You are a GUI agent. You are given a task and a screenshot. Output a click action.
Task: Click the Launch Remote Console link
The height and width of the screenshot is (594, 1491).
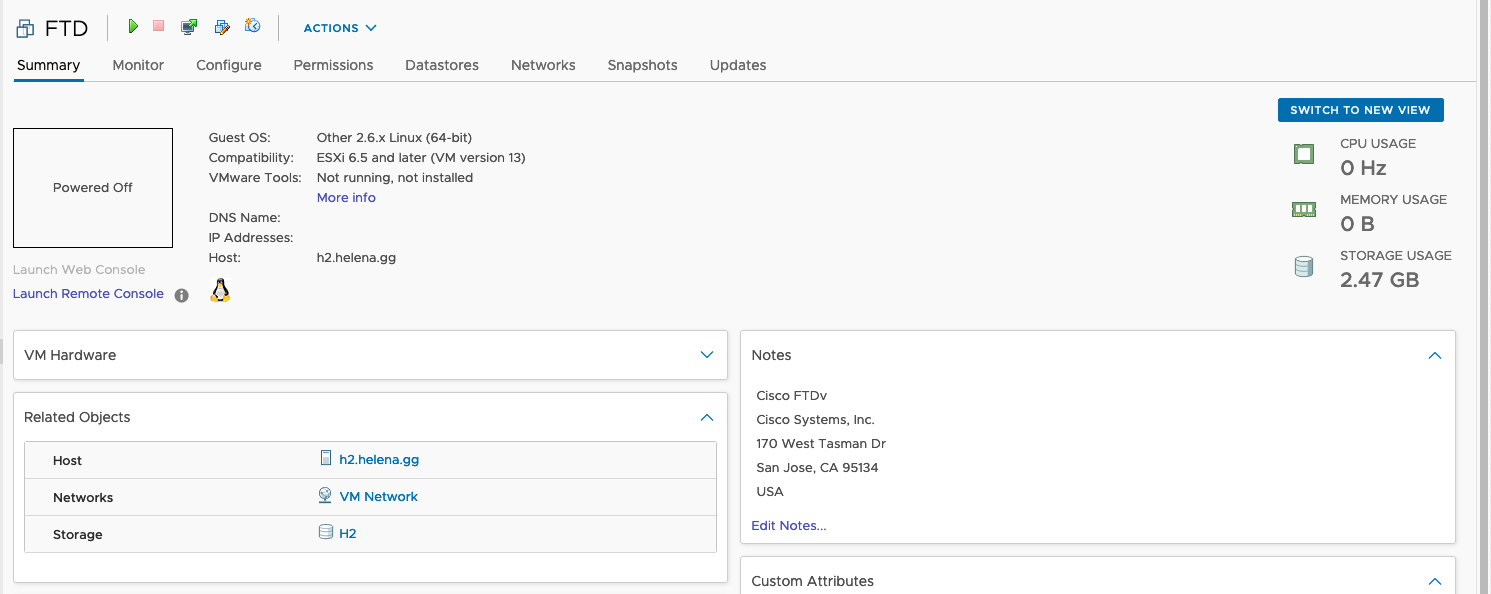pyautogui.click(x=88, y=294)
